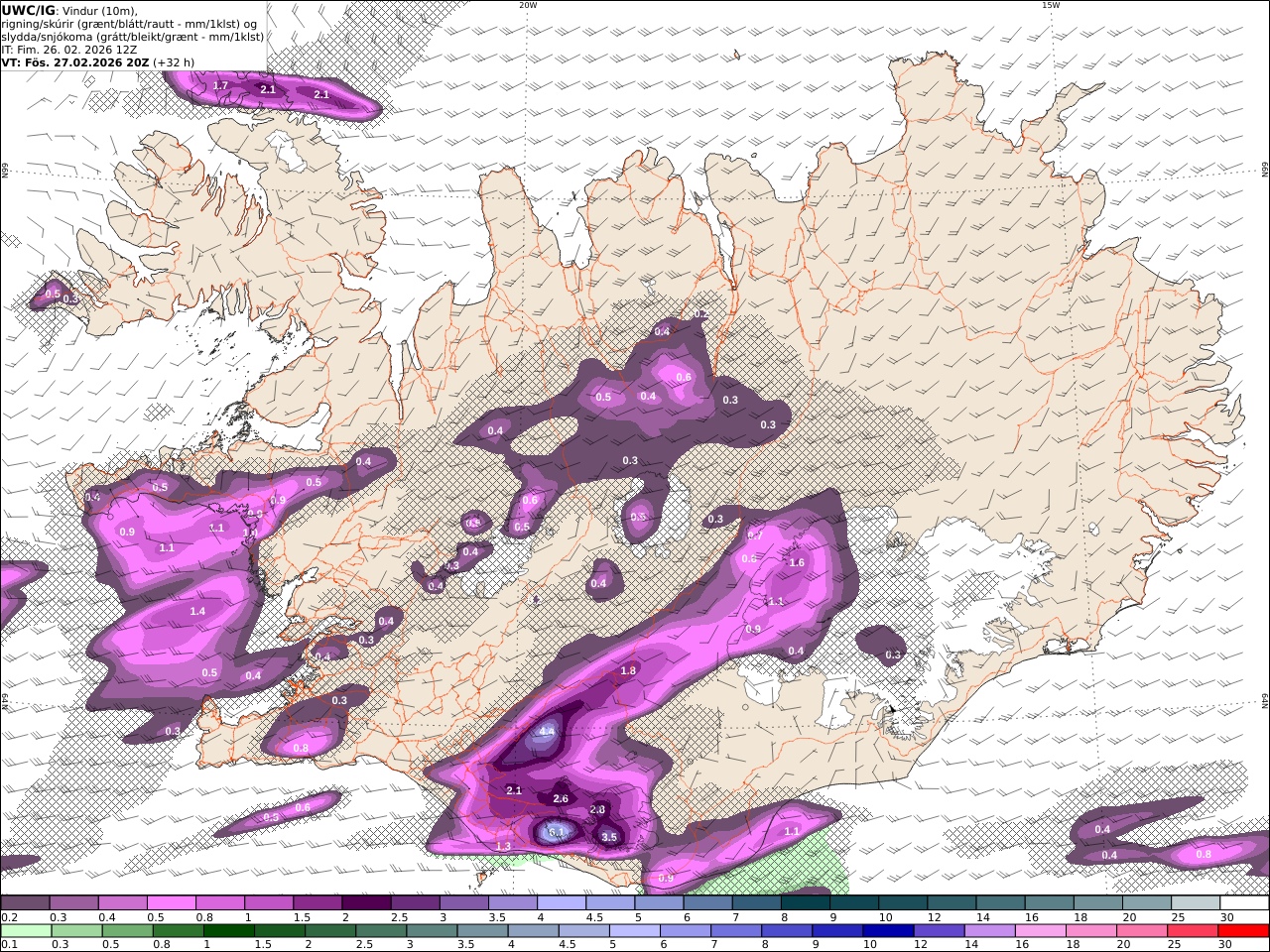Click the 0.7 value label on the map

point(754,535)
